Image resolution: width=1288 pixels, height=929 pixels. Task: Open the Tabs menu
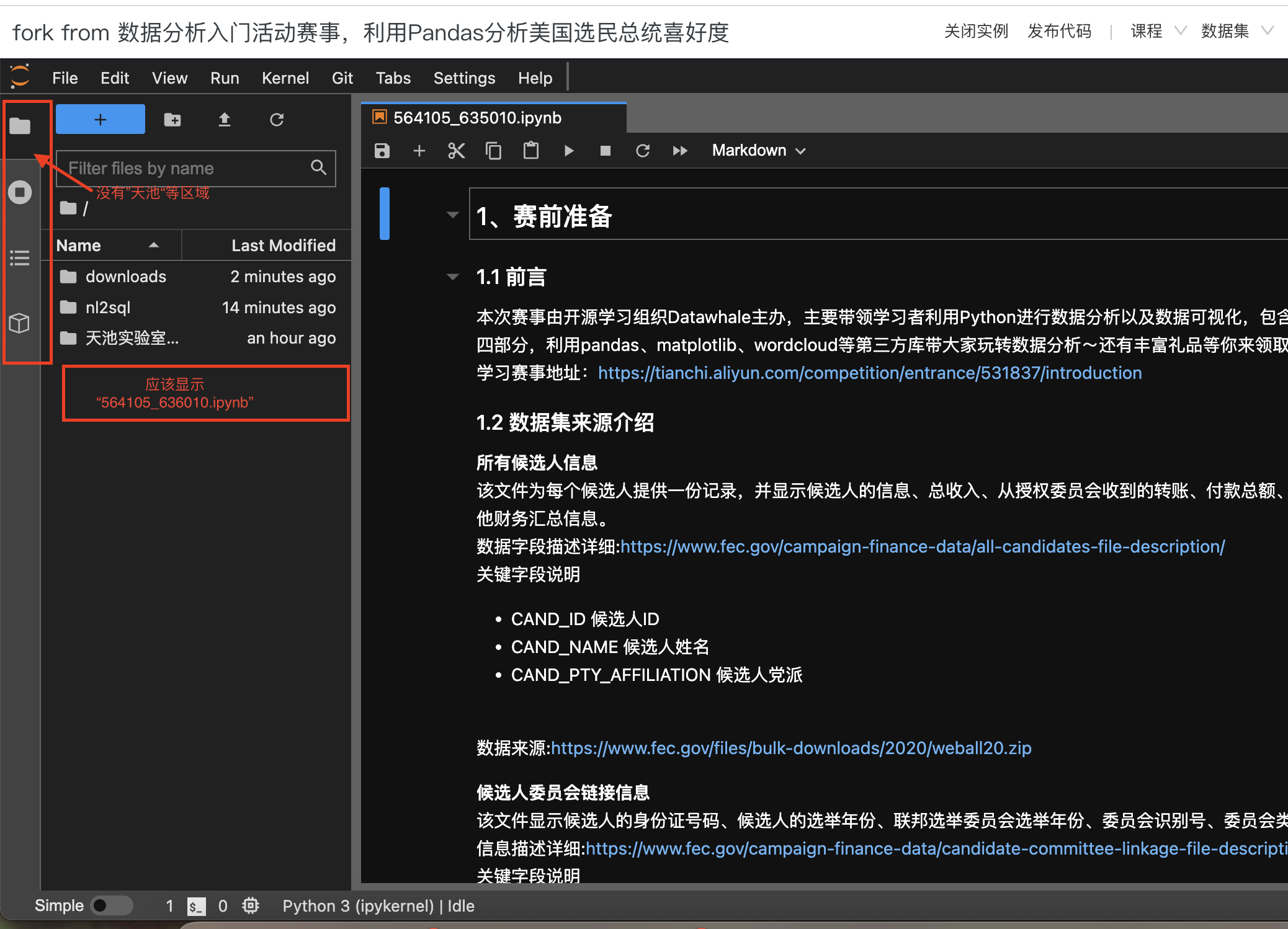click(393, 78)
